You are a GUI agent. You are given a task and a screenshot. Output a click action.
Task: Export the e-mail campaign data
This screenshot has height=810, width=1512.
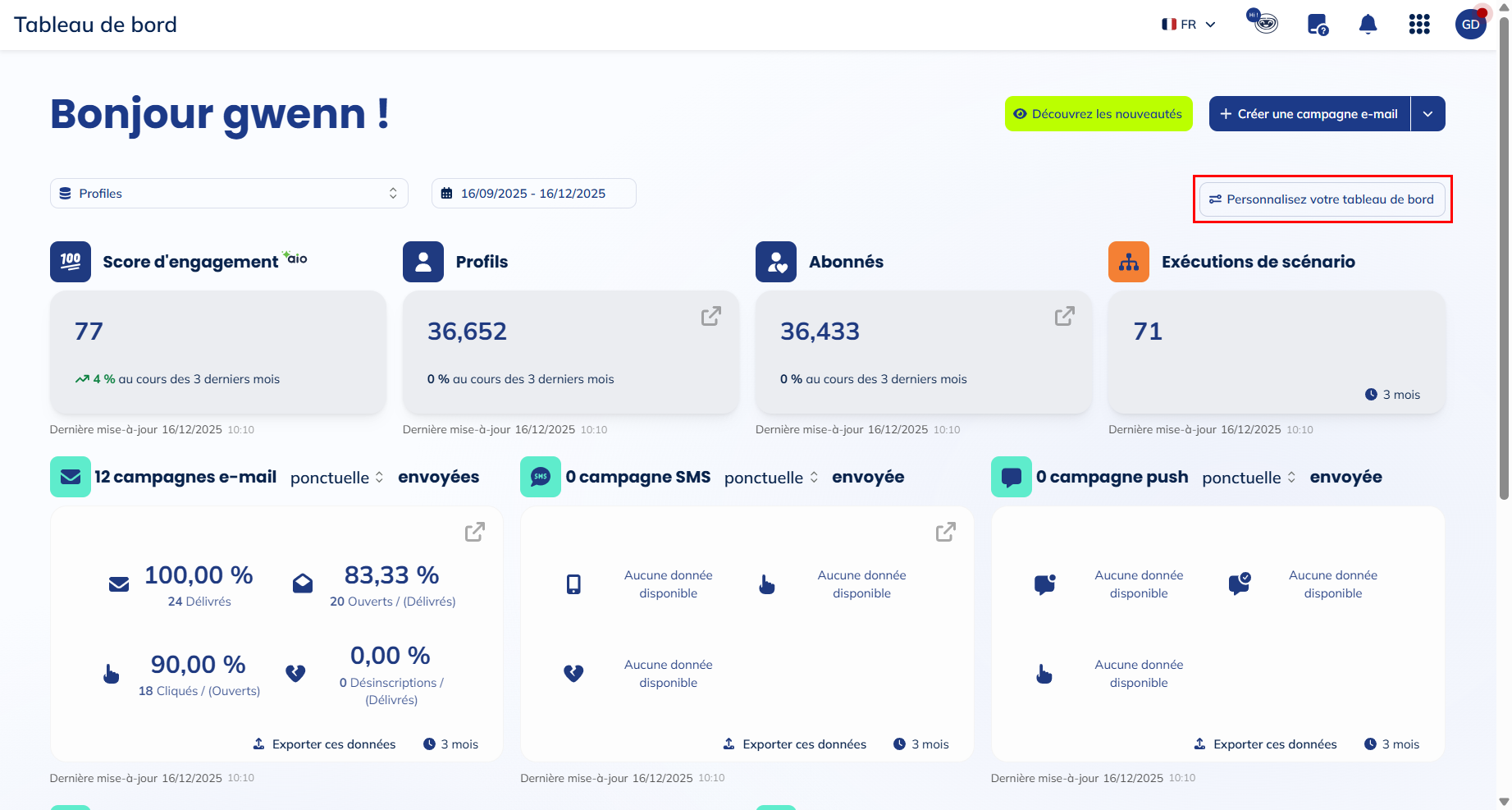tap(324, 744)
